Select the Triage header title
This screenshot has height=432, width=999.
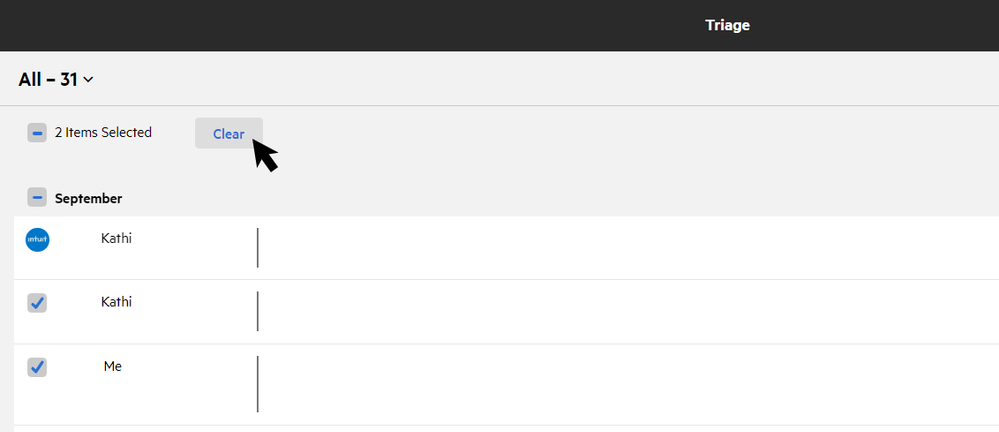[727, 25]
